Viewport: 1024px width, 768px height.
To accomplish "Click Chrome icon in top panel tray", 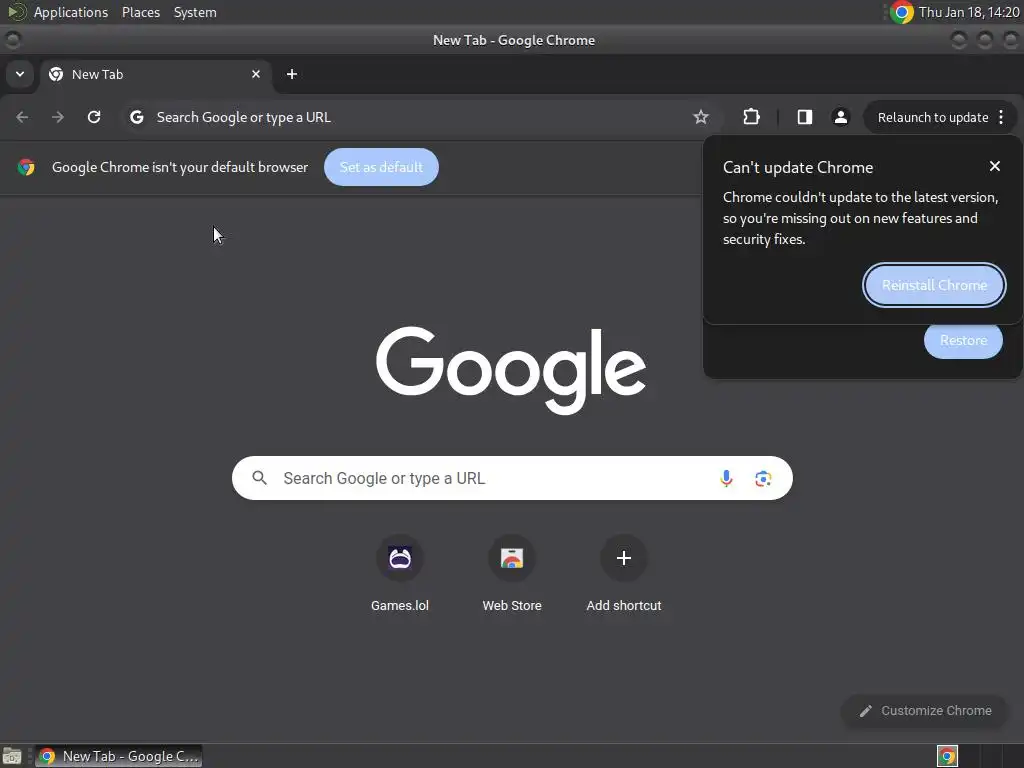I will [x=901, y=12].
